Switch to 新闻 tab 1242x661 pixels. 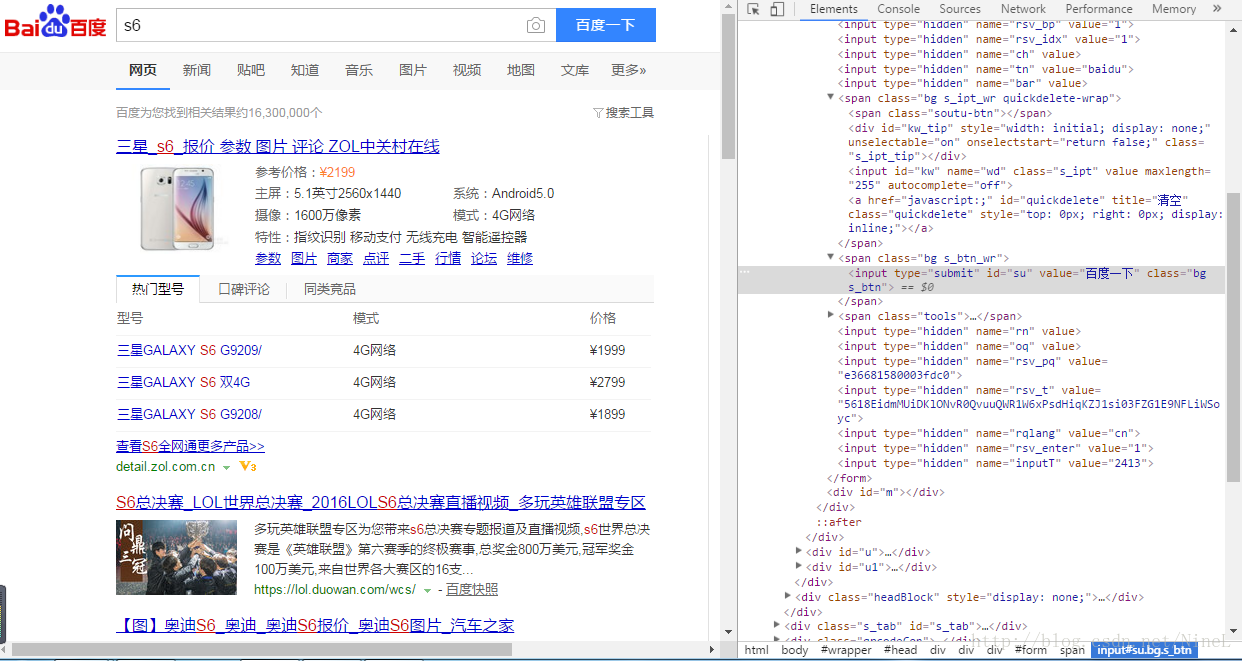point(197,70)
